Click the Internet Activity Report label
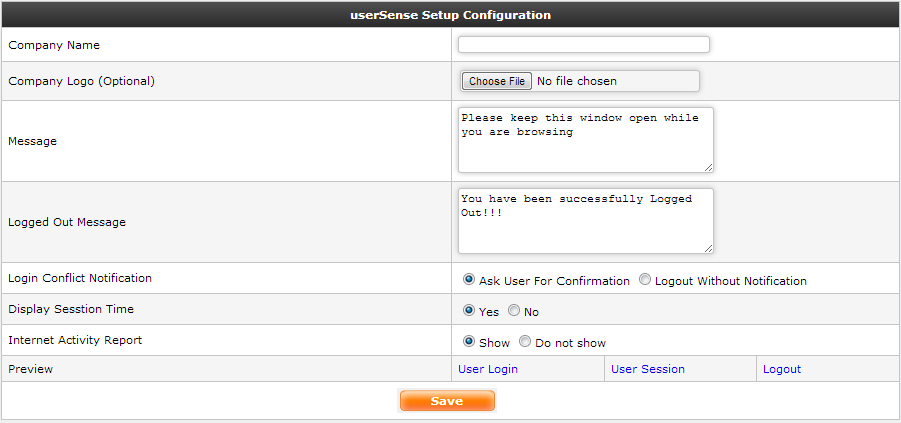The height and width of the screenshot is (423, 901). point(75,340)
